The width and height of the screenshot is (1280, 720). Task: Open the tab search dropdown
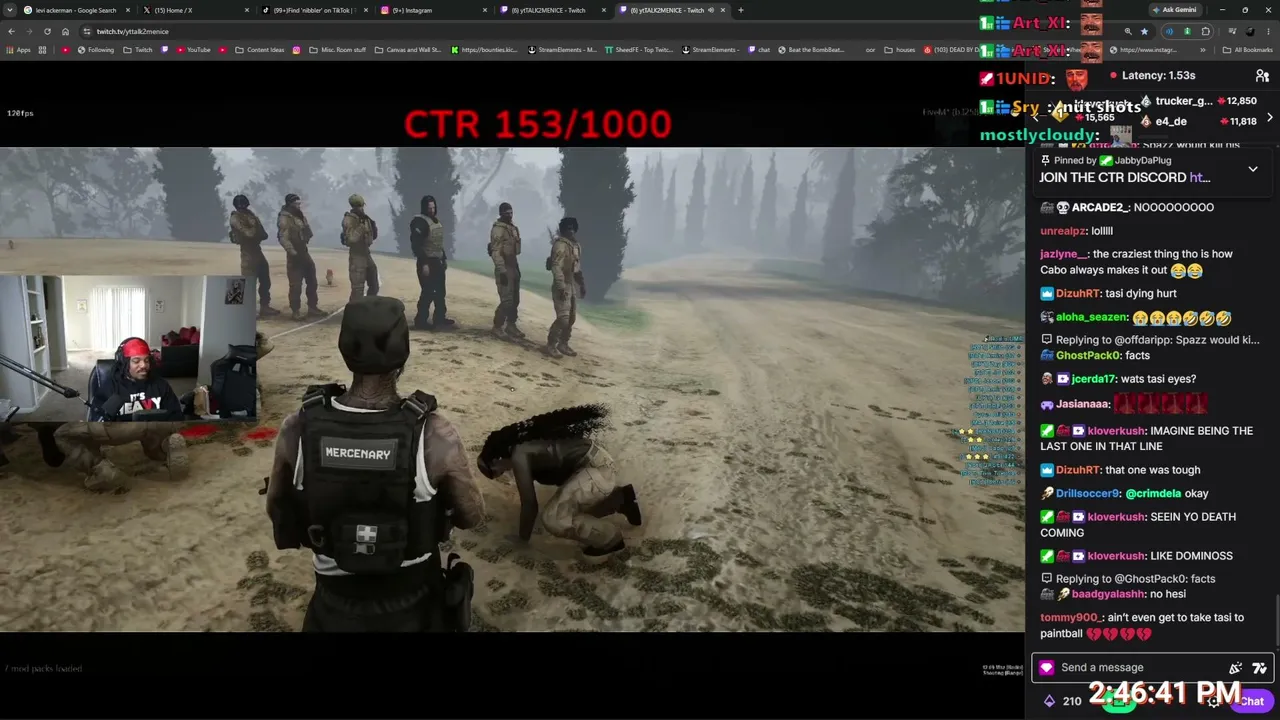11,10
